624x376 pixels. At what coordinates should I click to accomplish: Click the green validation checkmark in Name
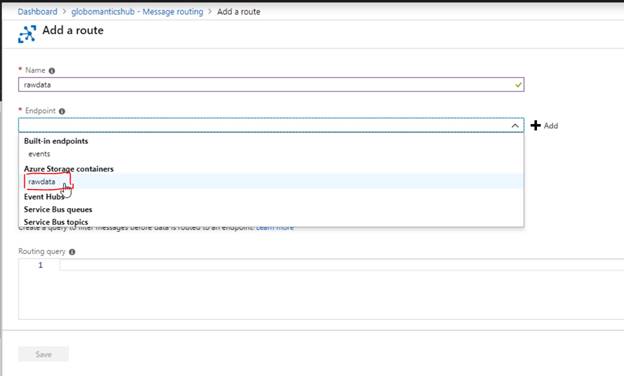[518, 85]
